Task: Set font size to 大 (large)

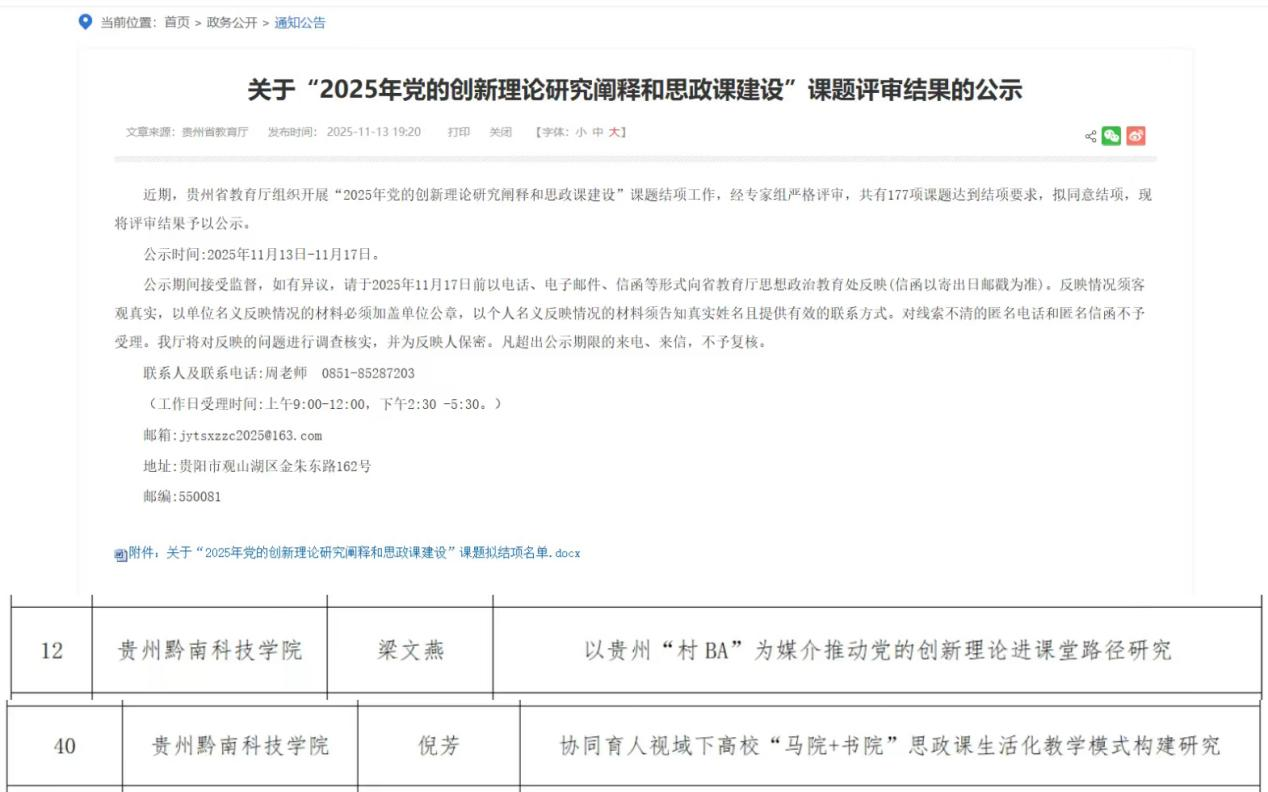Action: tap(614, 132)
